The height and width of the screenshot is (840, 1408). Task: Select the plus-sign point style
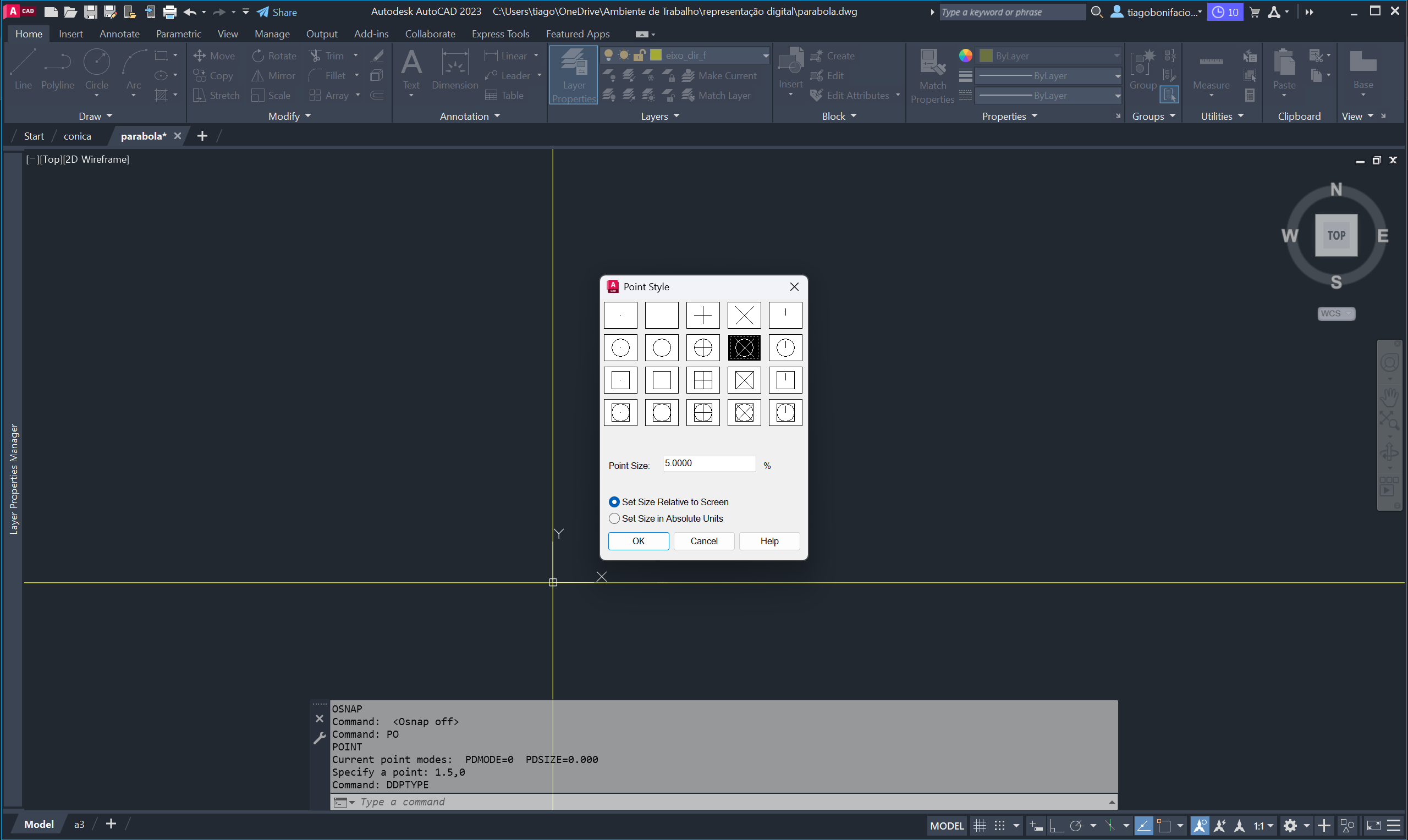point(702,316)
